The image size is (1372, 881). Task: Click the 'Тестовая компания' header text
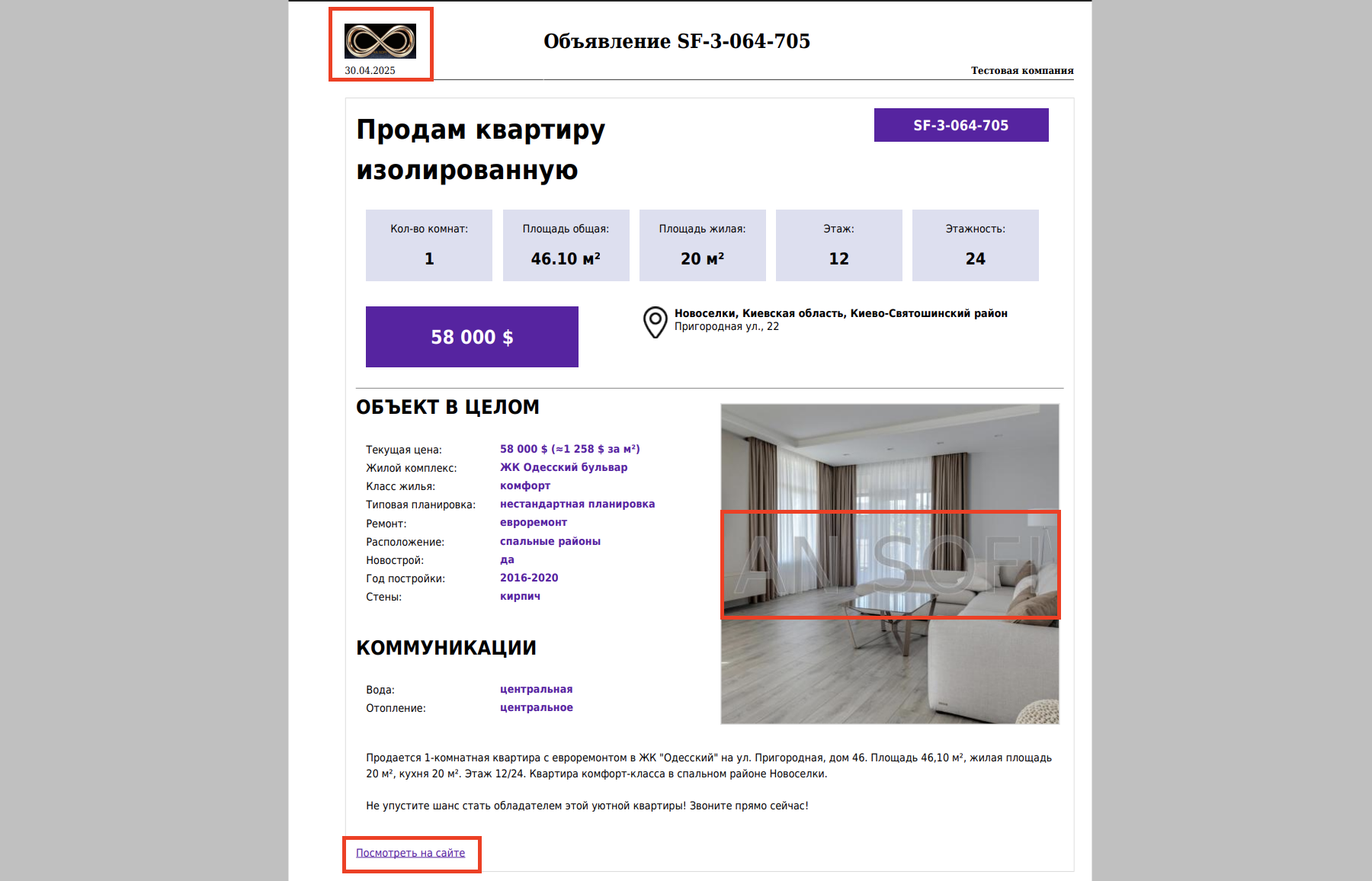coord(1022,70)
